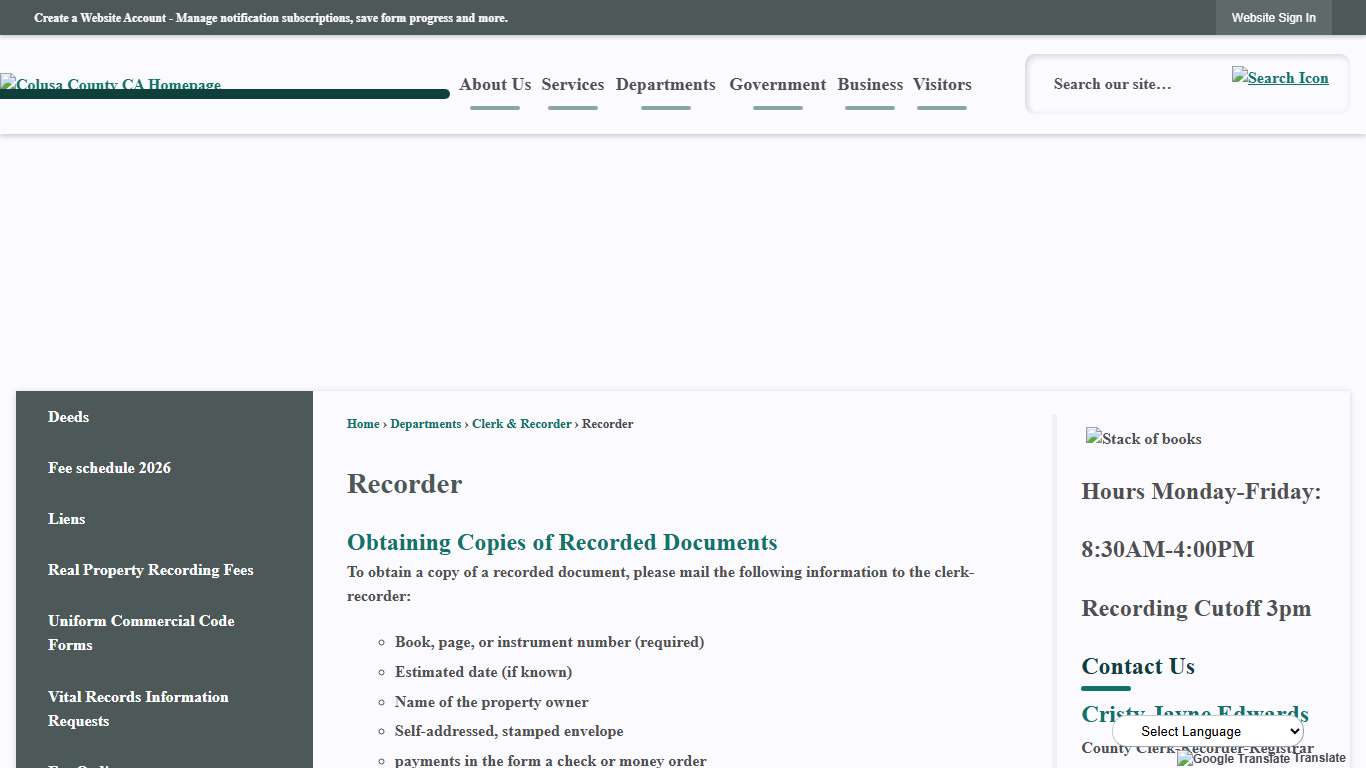
Task: Open the Clerk & Recorder breadcrumb
Action: pos(521,423)
